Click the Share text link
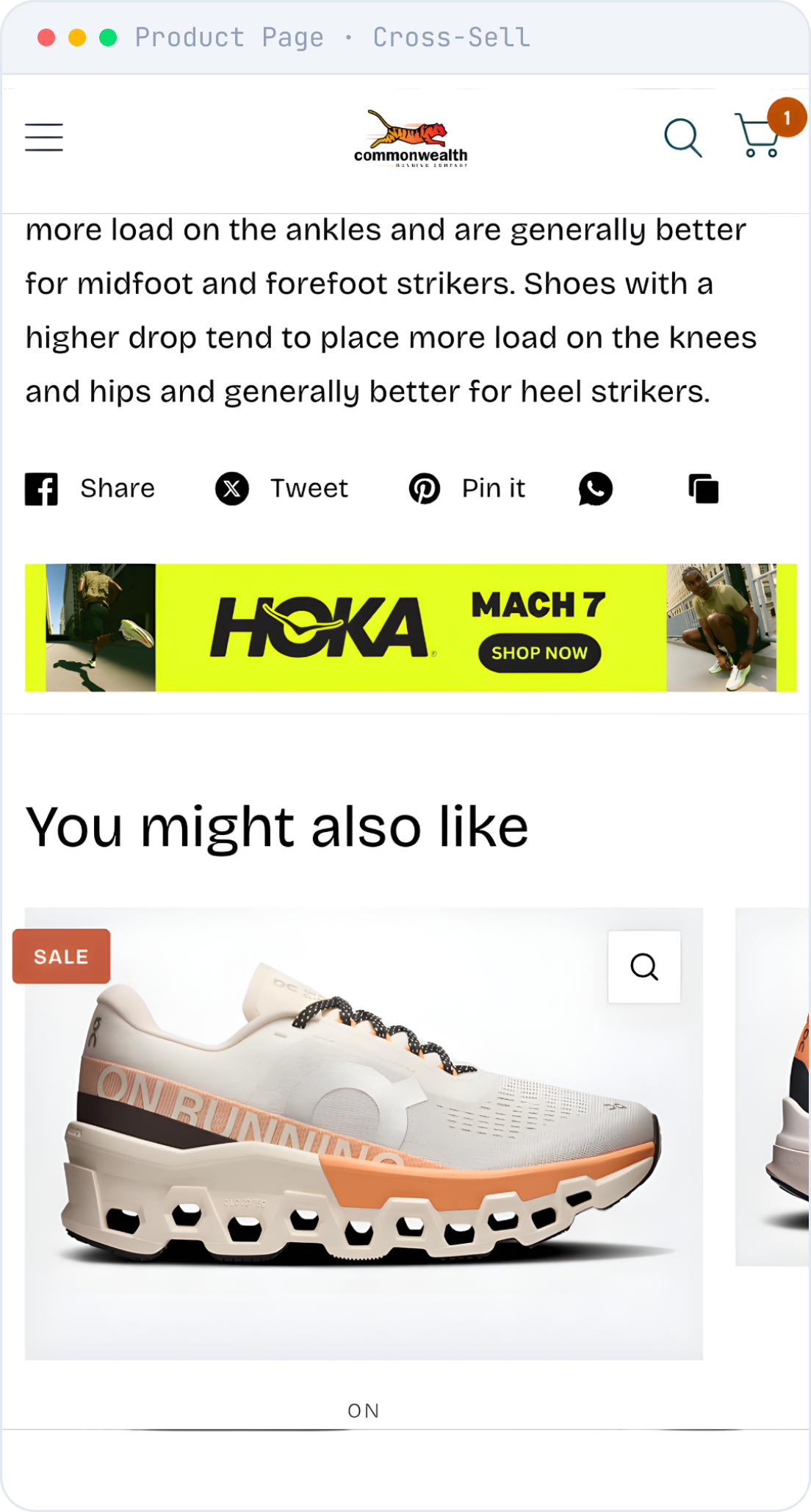 pos(118,489)
